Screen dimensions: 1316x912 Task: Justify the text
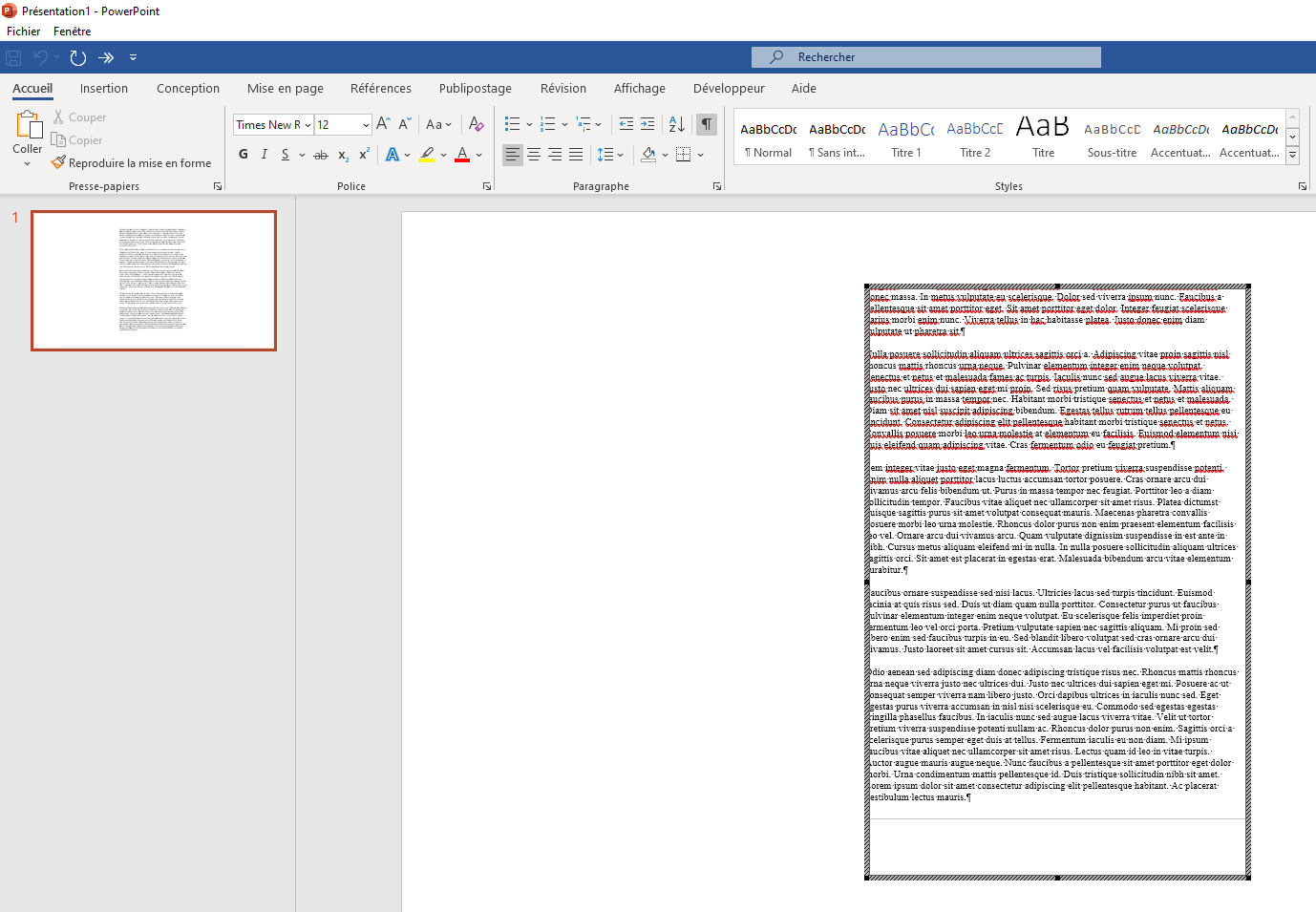(x=576, y=154)
